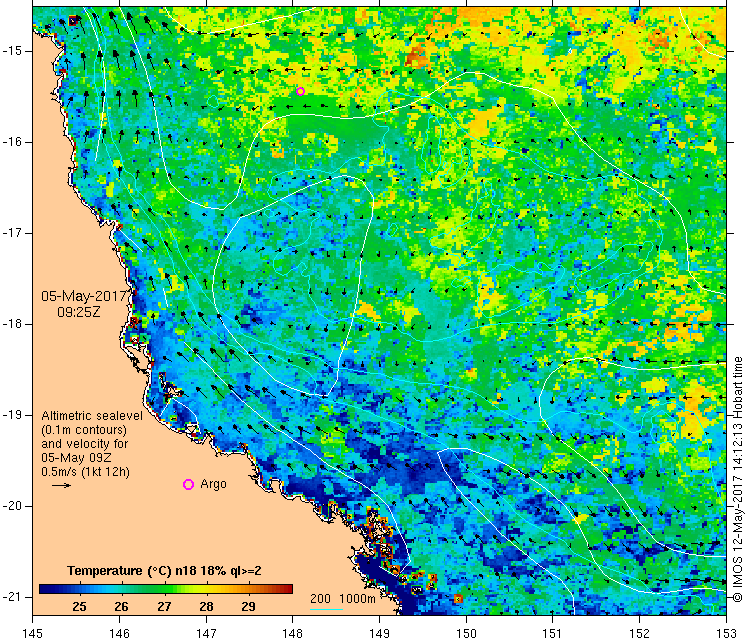Viewport: 750px width, 640px height.
Task: Click the colorbar tick label '26'
Action: coord(121,607)
